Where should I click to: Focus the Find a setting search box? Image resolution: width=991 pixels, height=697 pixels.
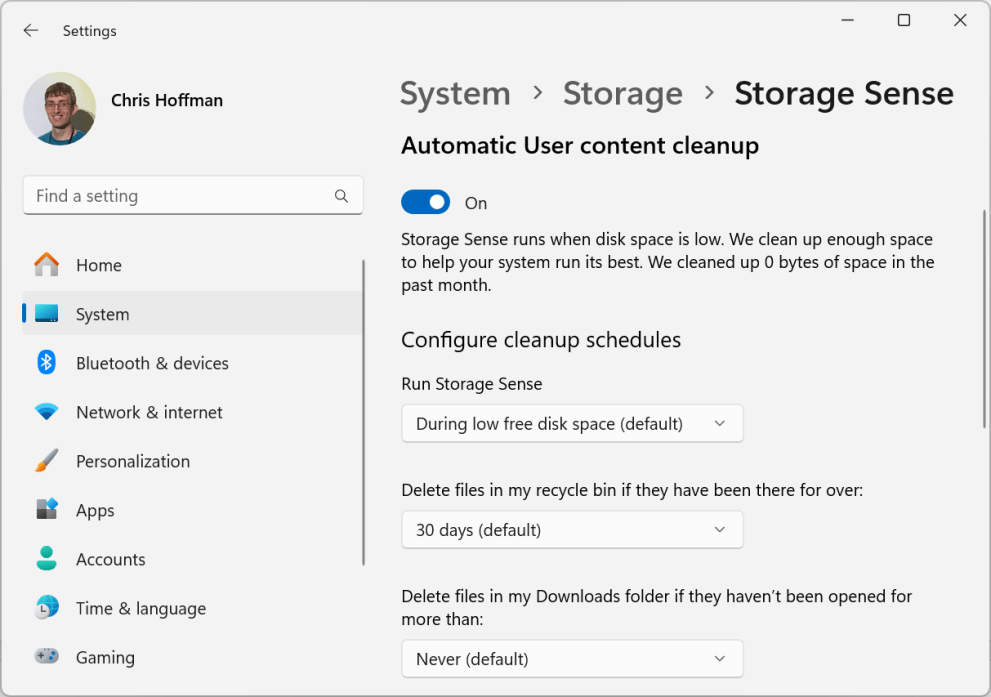(x=193, y=196)
